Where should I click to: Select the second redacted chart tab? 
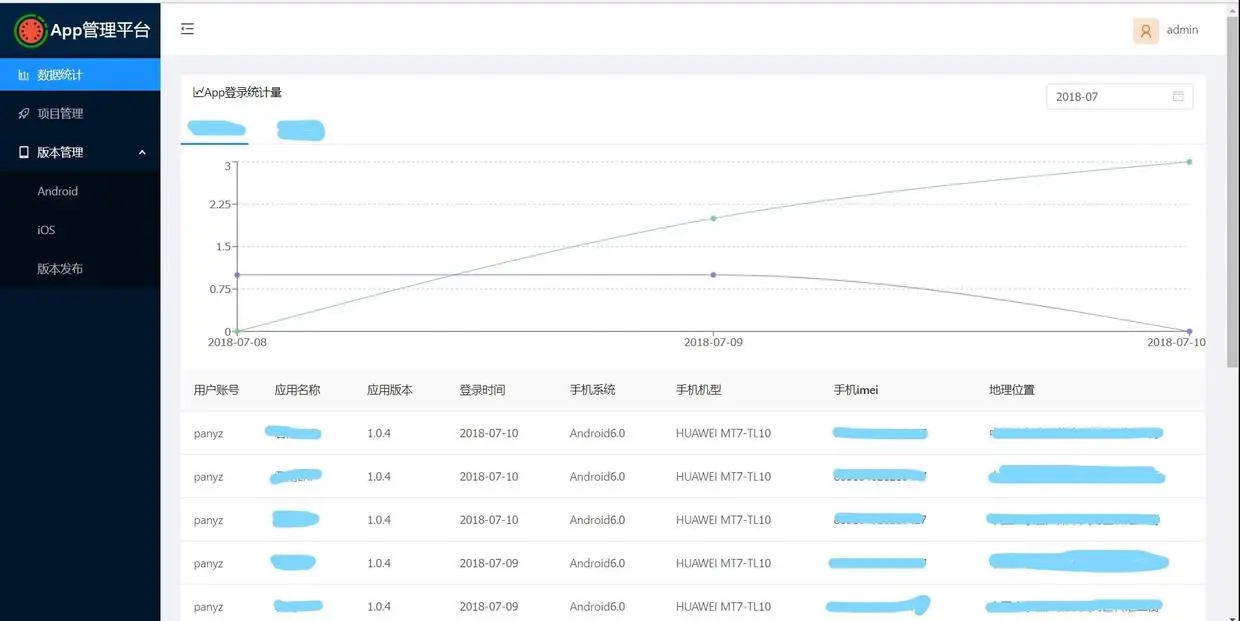301,130
